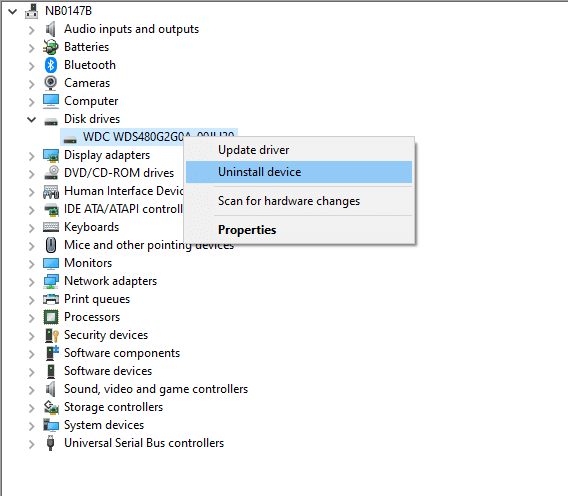Viewport: 568px width, 496px height.
Task: Expand the System devices category
Action: (x=32, y=426)
